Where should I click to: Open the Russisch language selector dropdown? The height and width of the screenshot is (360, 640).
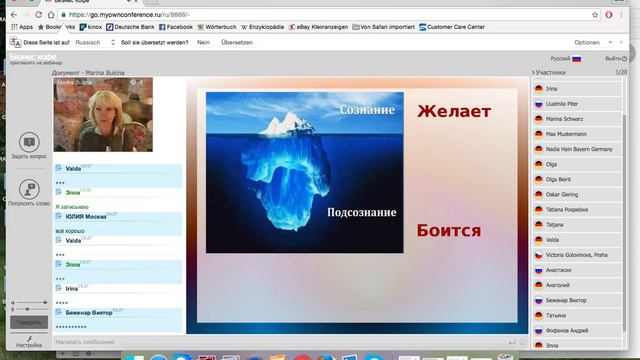(95, 42)
